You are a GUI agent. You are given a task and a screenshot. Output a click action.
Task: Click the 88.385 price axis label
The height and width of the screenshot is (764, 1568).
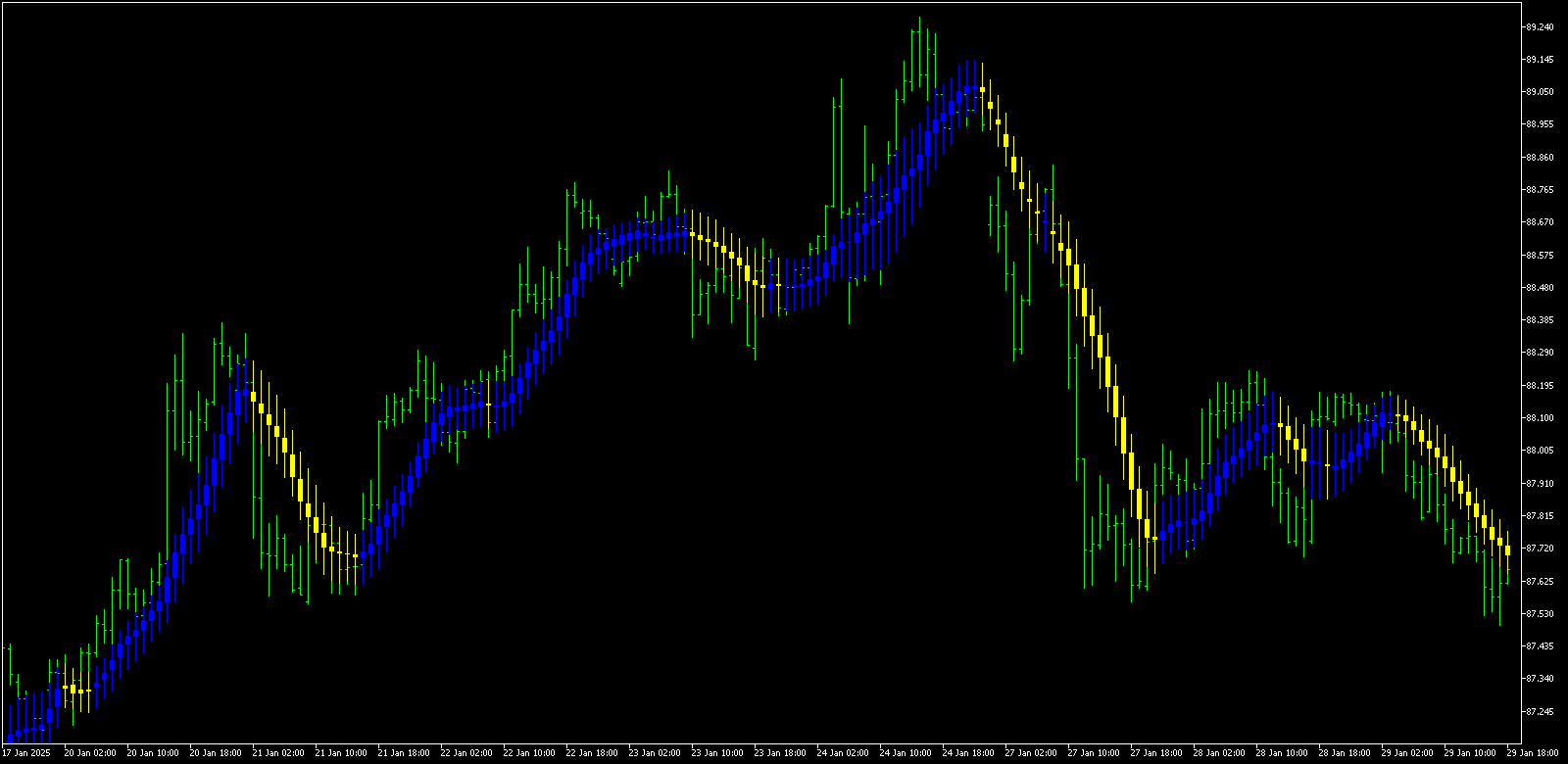[x=1540, y=320]
